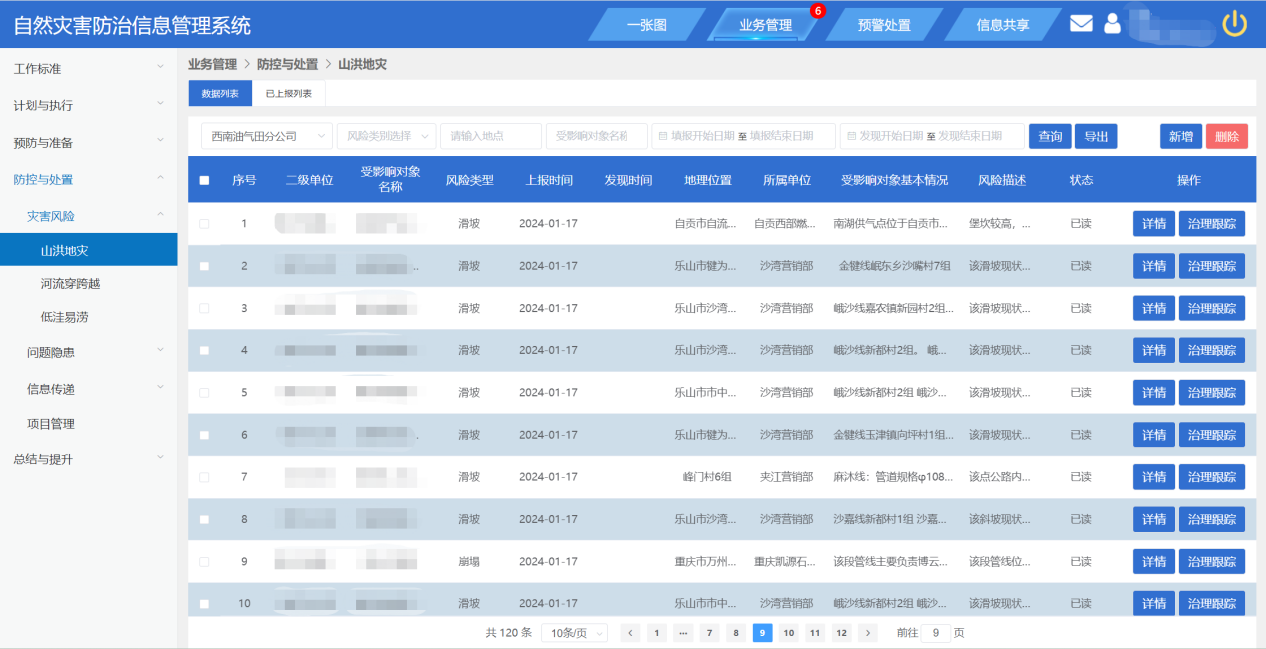The width and height of the screenshot is (1266, 649).
Task: Click the power logout icon
Action: click(1235, 23)
